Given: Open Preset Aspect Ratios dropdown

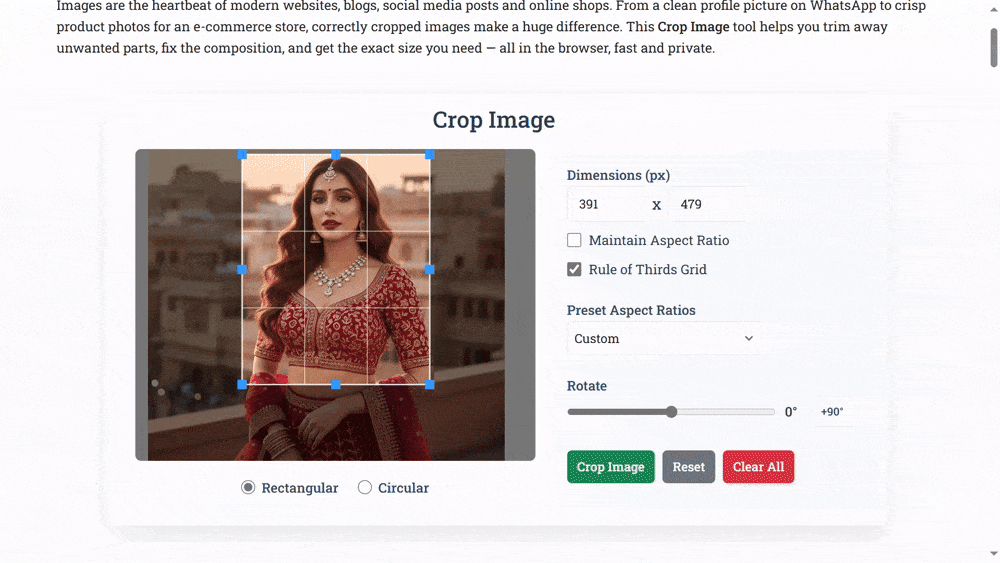Looking at the screenshot, I should (663, 339).
